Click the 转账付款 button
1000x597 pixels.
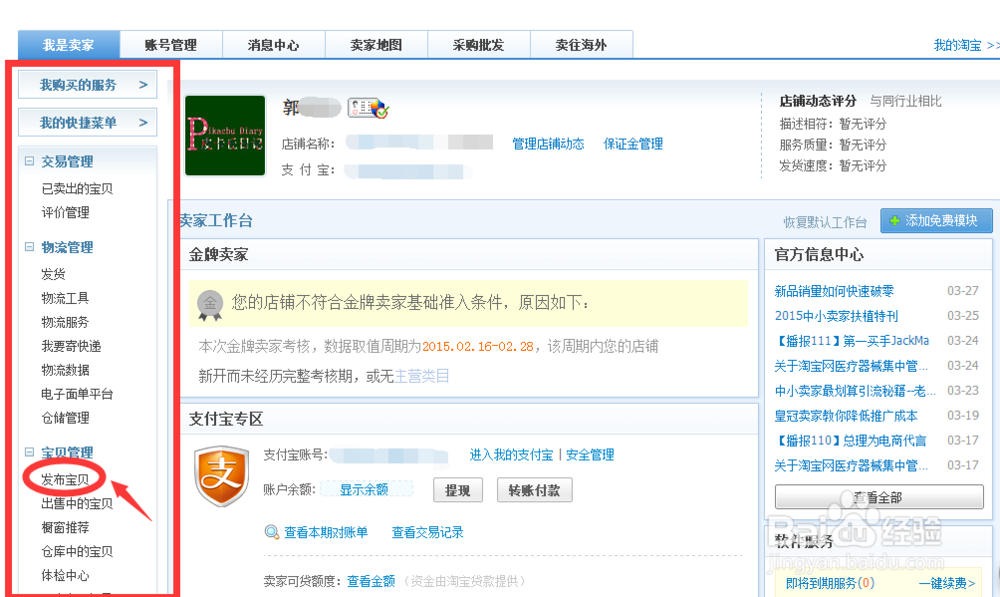534,490
